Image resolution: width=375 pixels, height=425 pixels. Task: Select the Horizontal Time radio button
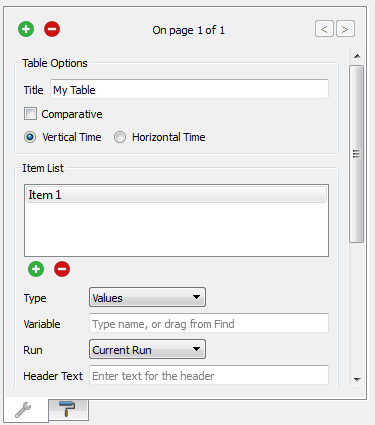click(120, 137)
